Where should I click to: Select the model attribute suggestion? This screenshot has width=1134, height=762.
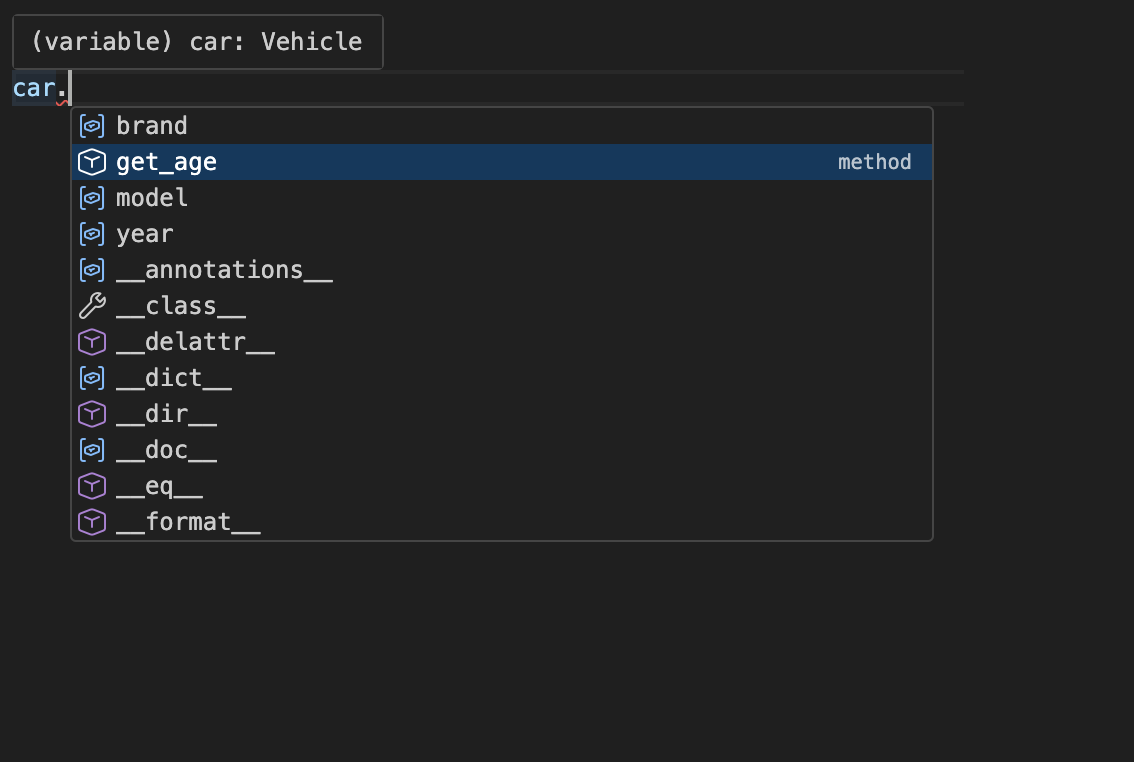pos(152,197)
